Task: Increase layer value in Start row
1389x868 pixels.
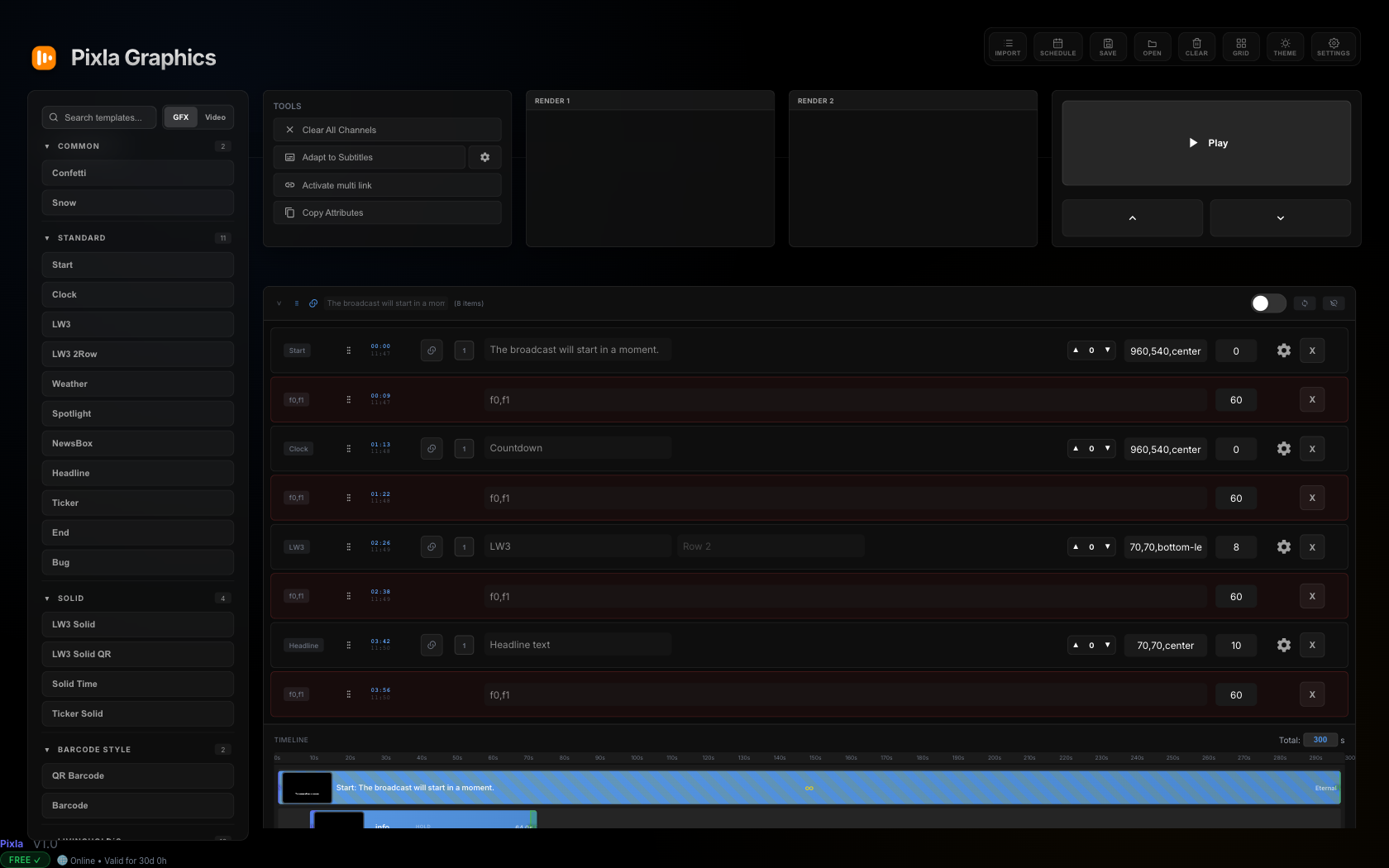Action: 1076,351
